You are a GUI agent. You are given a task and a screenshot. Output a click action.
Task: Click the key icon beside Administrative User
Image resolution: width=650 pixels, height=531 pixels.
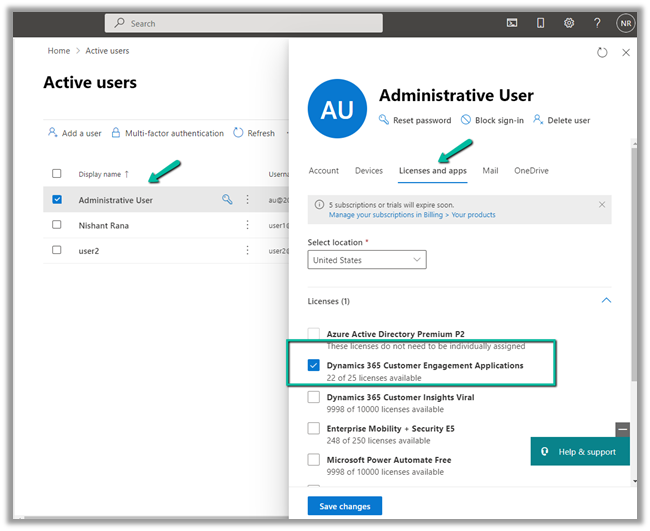click(227, 200)
